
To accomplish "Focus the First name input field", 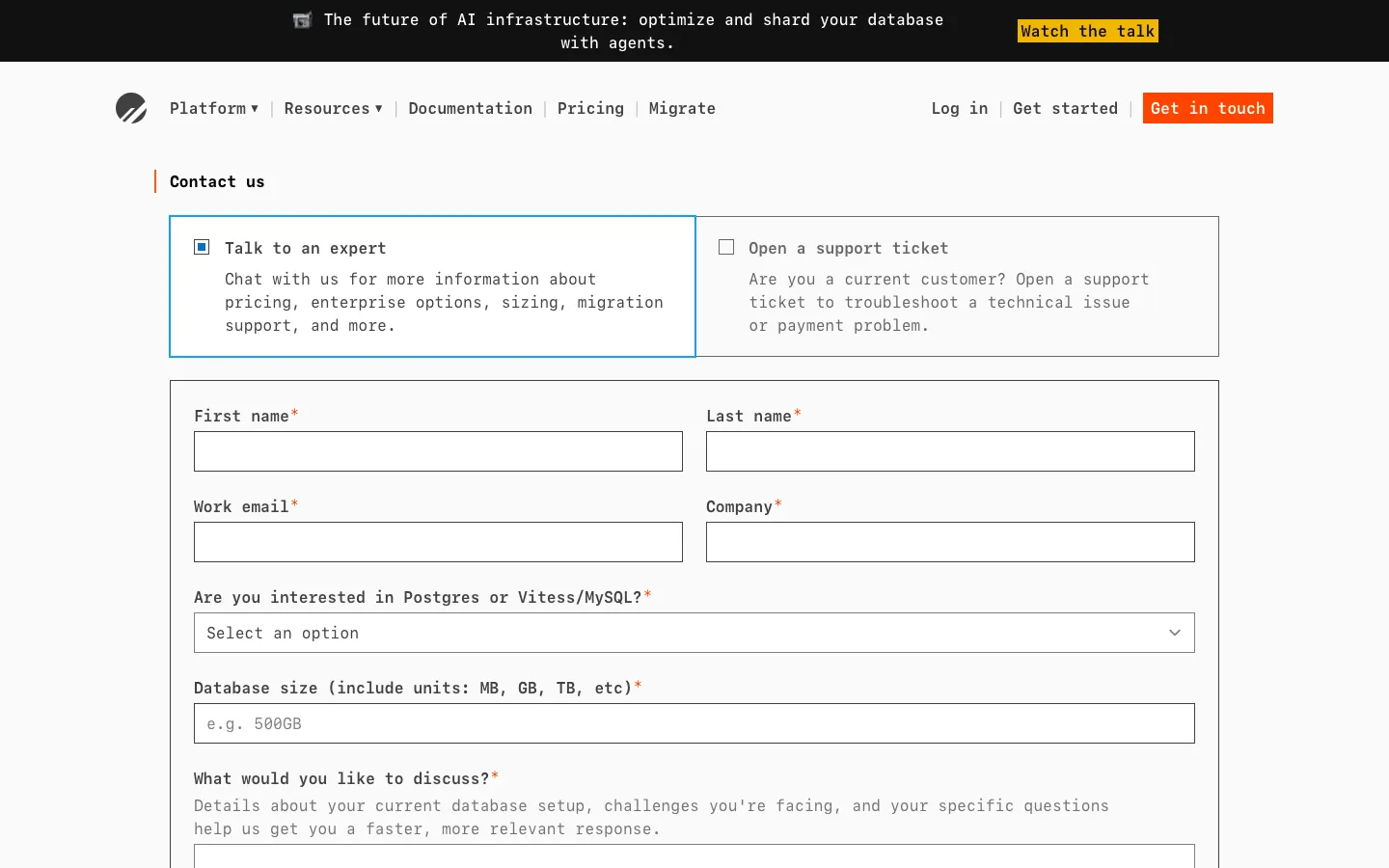I will (x=438, y=451).
